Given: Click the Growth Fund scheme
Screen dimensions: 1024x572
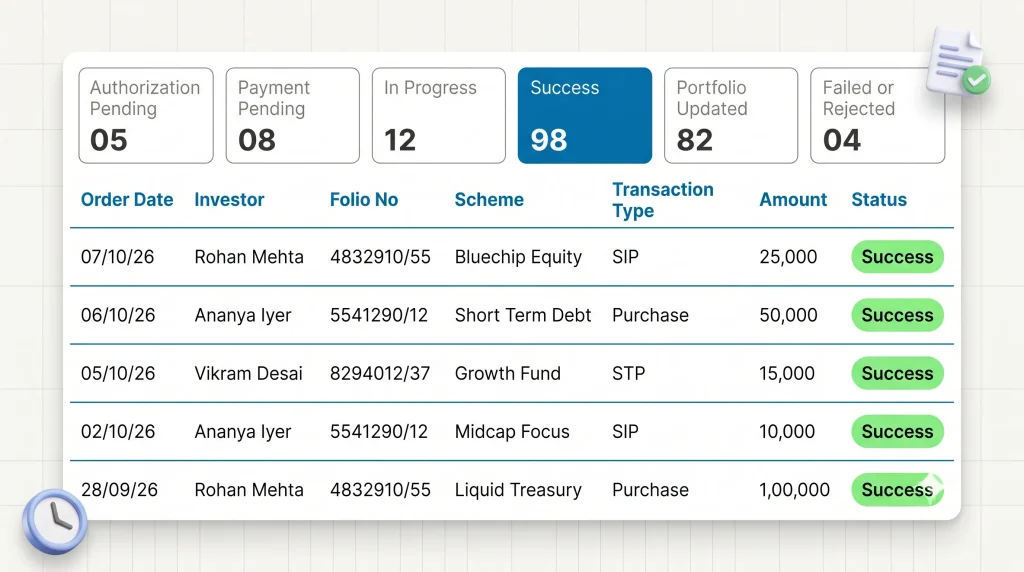Looking at the screenshot, I should [507, 373].
